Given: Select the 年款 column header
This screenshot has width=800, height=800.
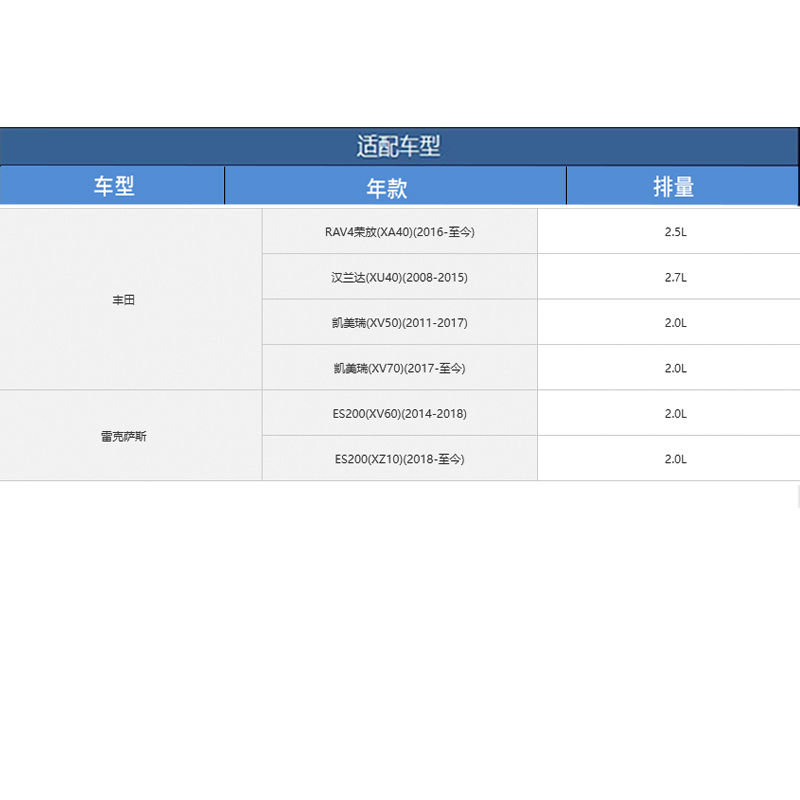Looking at the screenshot, I should [395, 187].
